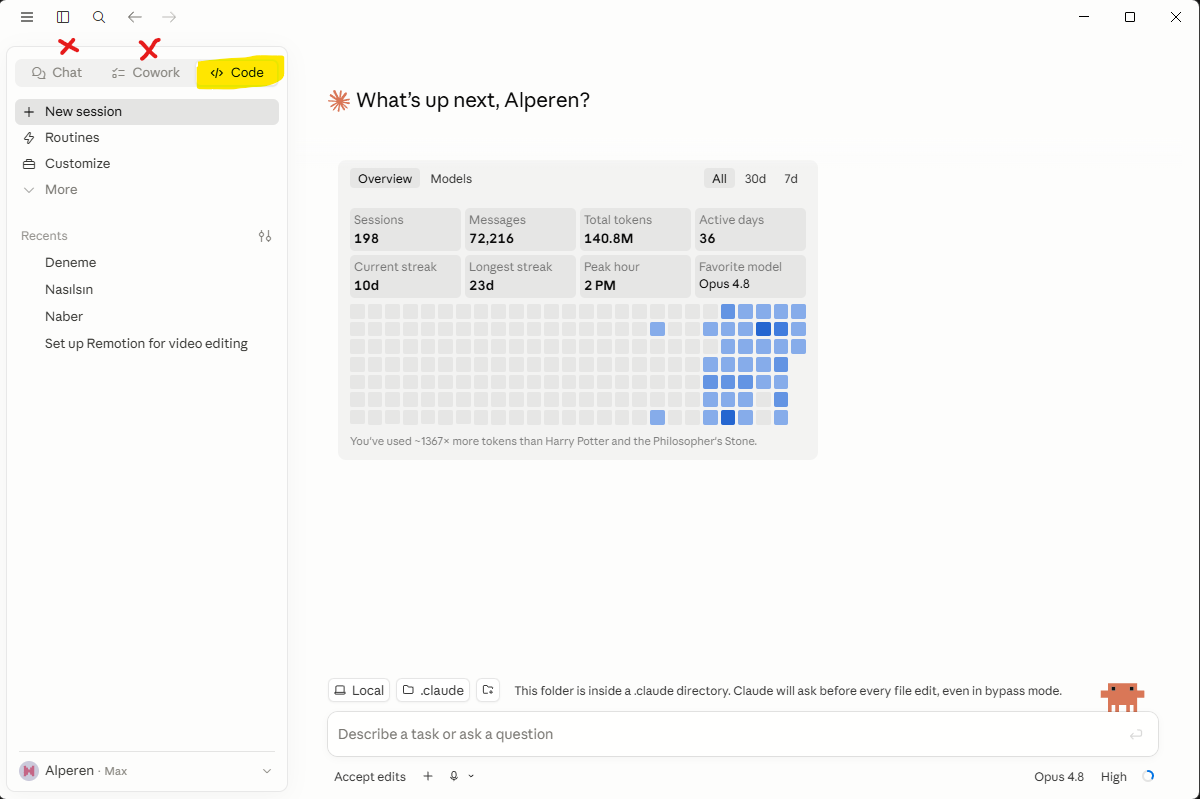Switch to the Models tab

point(451,179)
